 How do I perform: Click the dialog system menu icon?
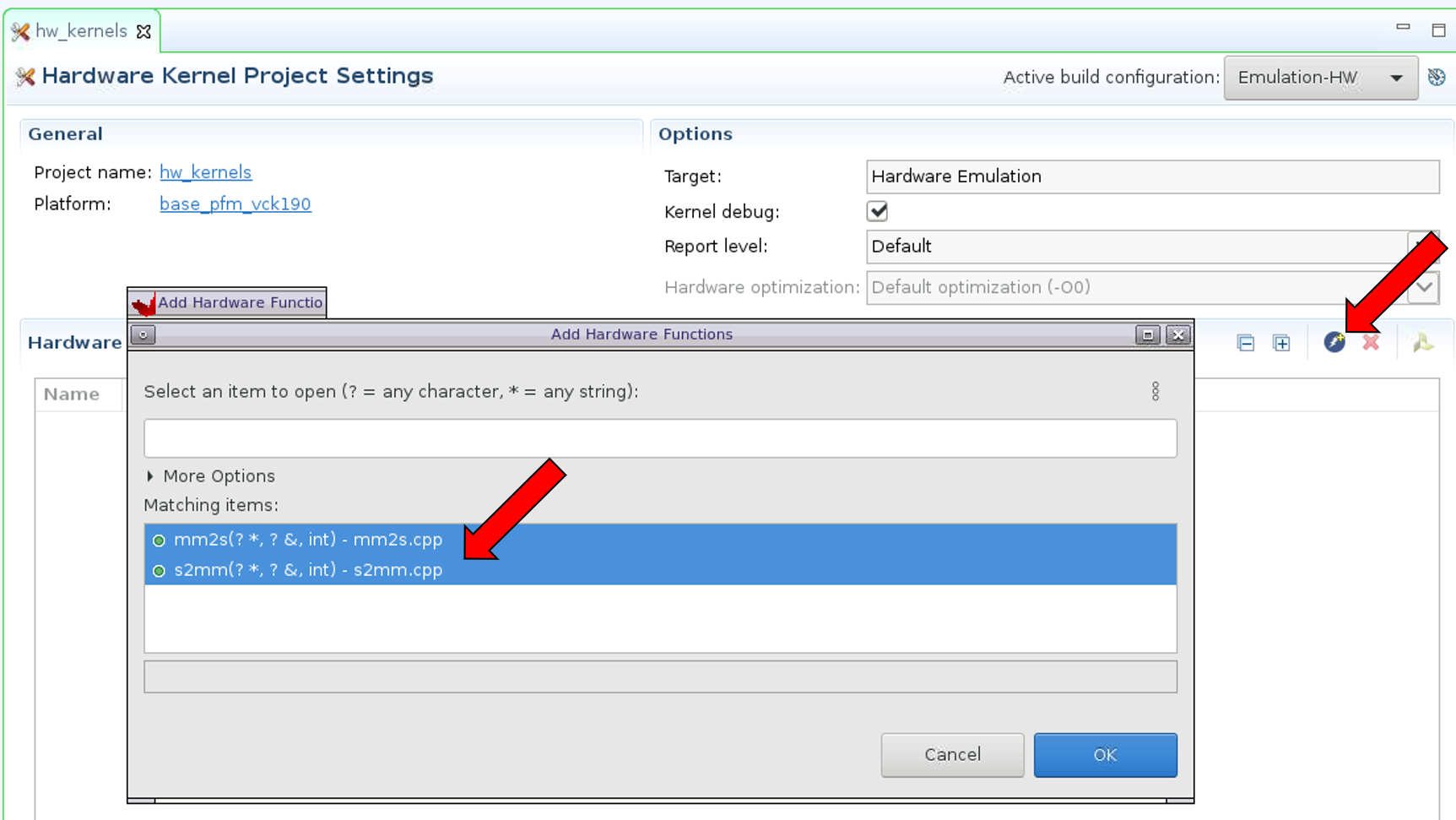[143, 335]
